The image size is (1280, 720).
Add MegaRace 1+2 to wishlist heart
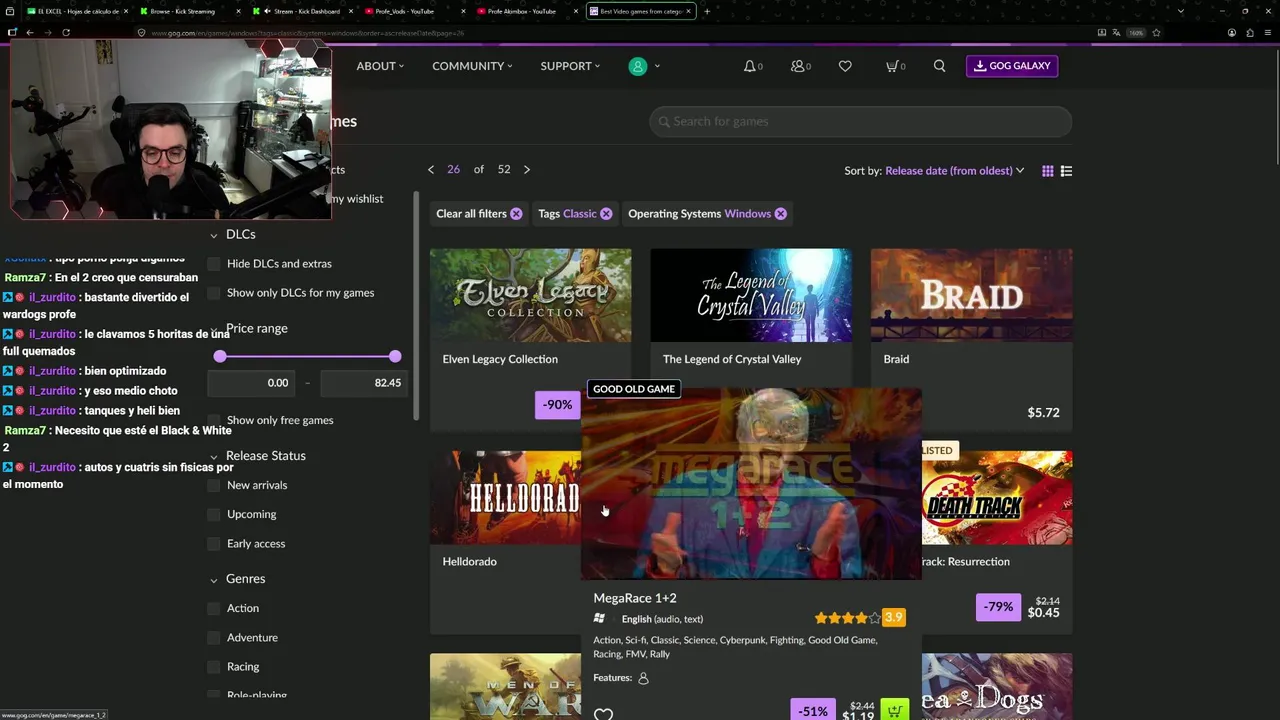coord(603,714)
